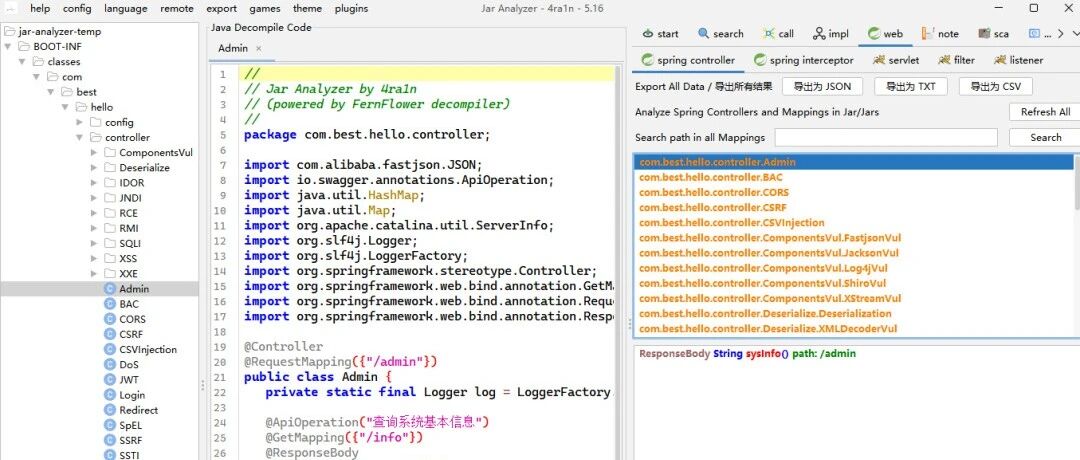Click the class icon beside Redirect
Screen dimensions: 1080x460
pyautogui.click(x=110, y=410)
